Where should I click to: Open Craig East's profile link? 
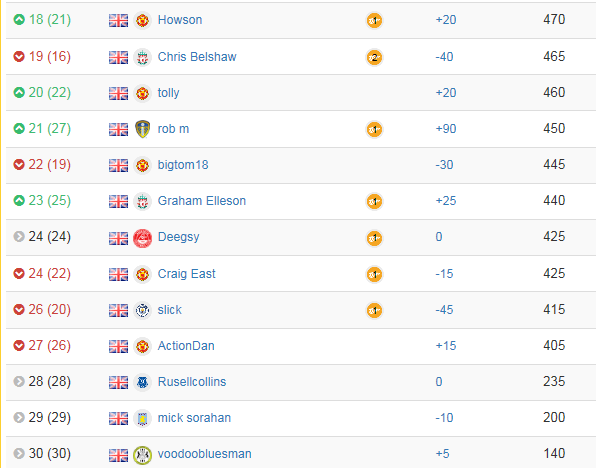[187, 274]
